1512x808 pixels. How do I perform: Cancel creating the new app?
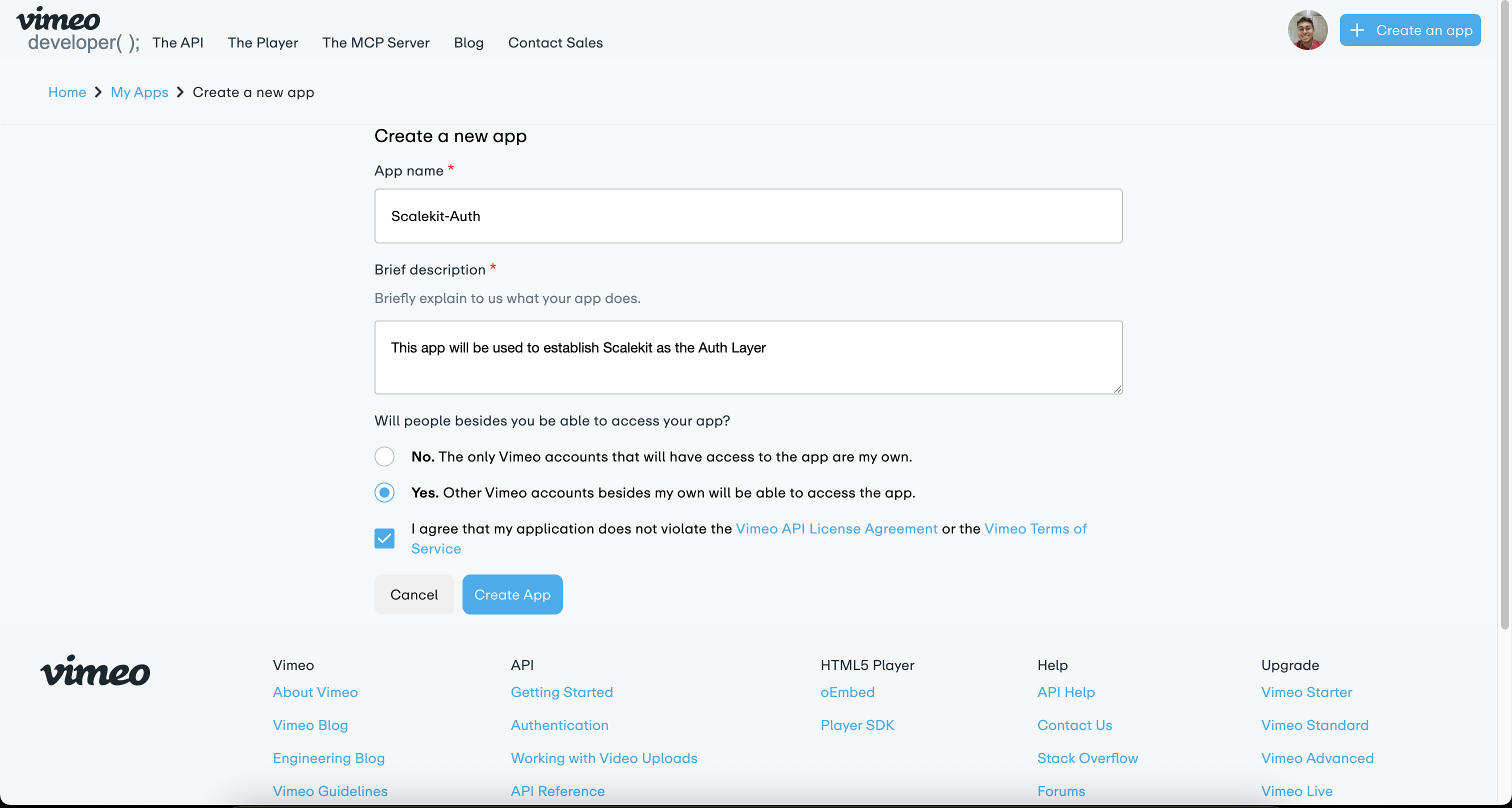click(414, 594)
